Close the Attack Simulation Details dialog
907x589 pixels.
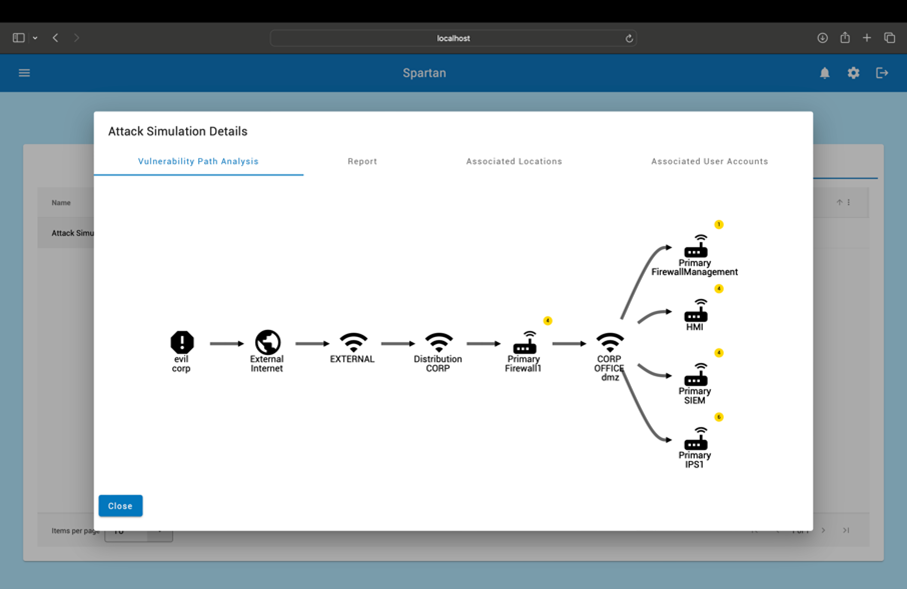click(x=120, y=506)
